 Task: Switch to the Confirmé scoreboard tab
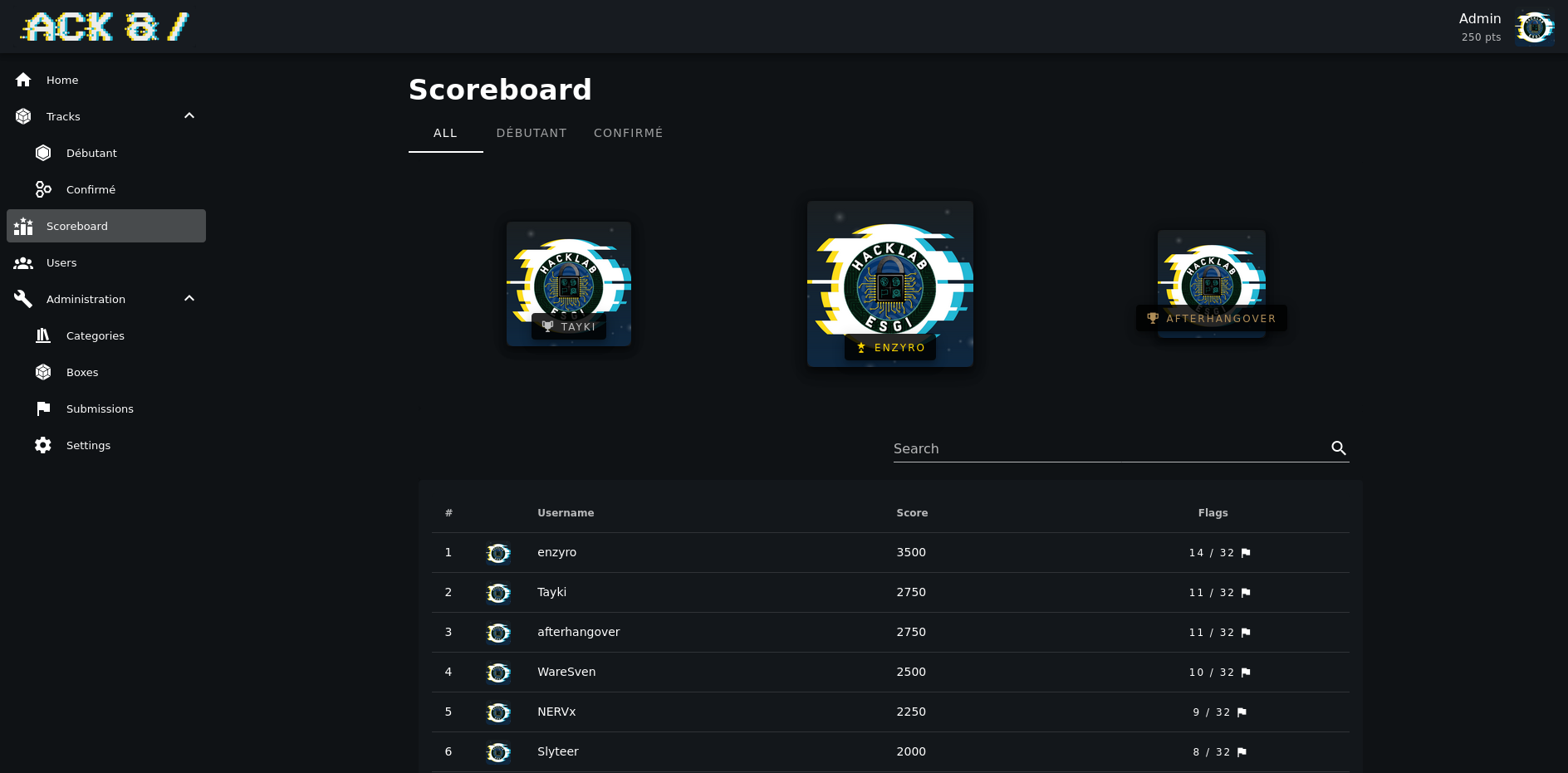click(x=628, y=133)
